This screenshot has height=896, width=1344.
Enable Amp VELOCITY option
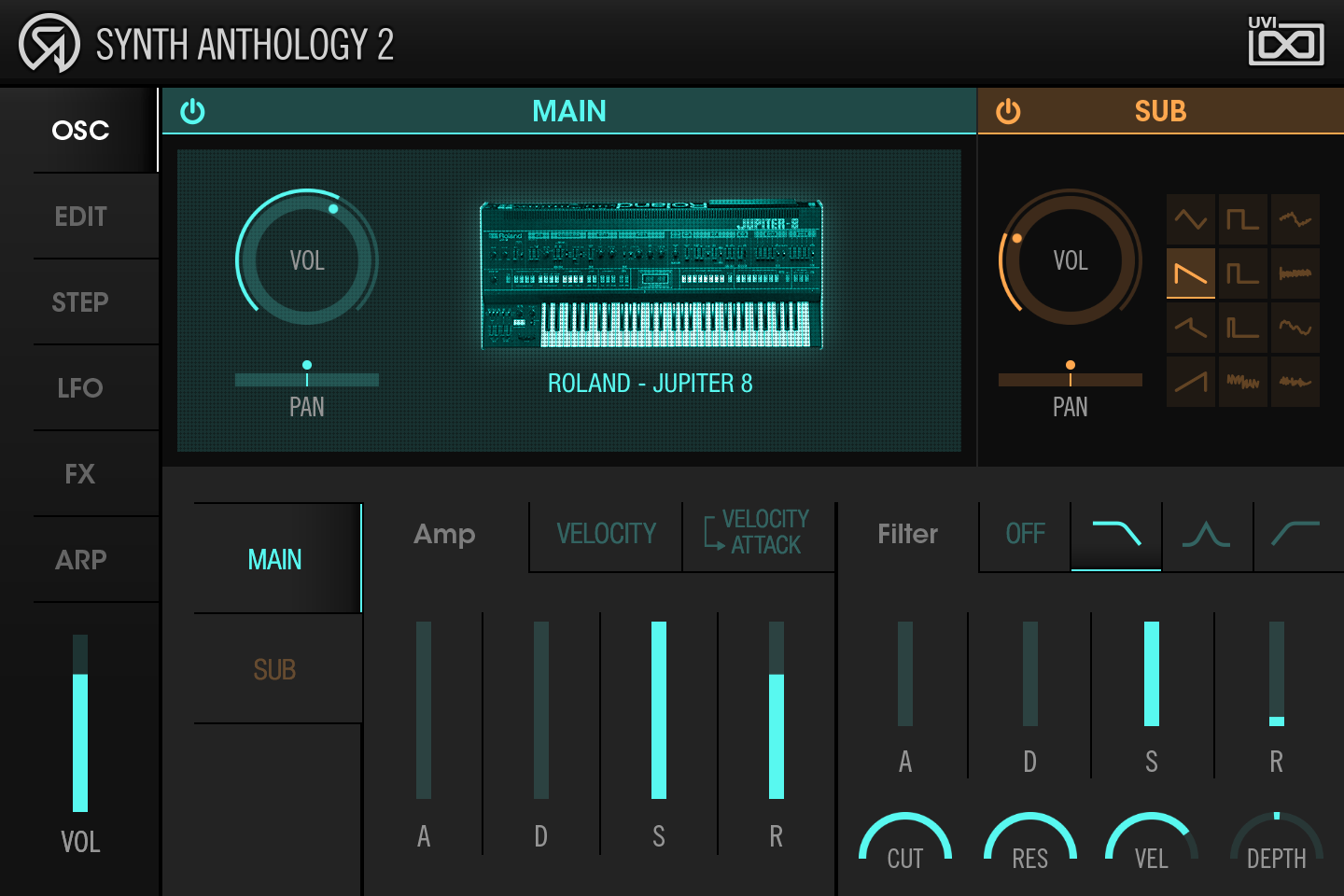[607, 535]
